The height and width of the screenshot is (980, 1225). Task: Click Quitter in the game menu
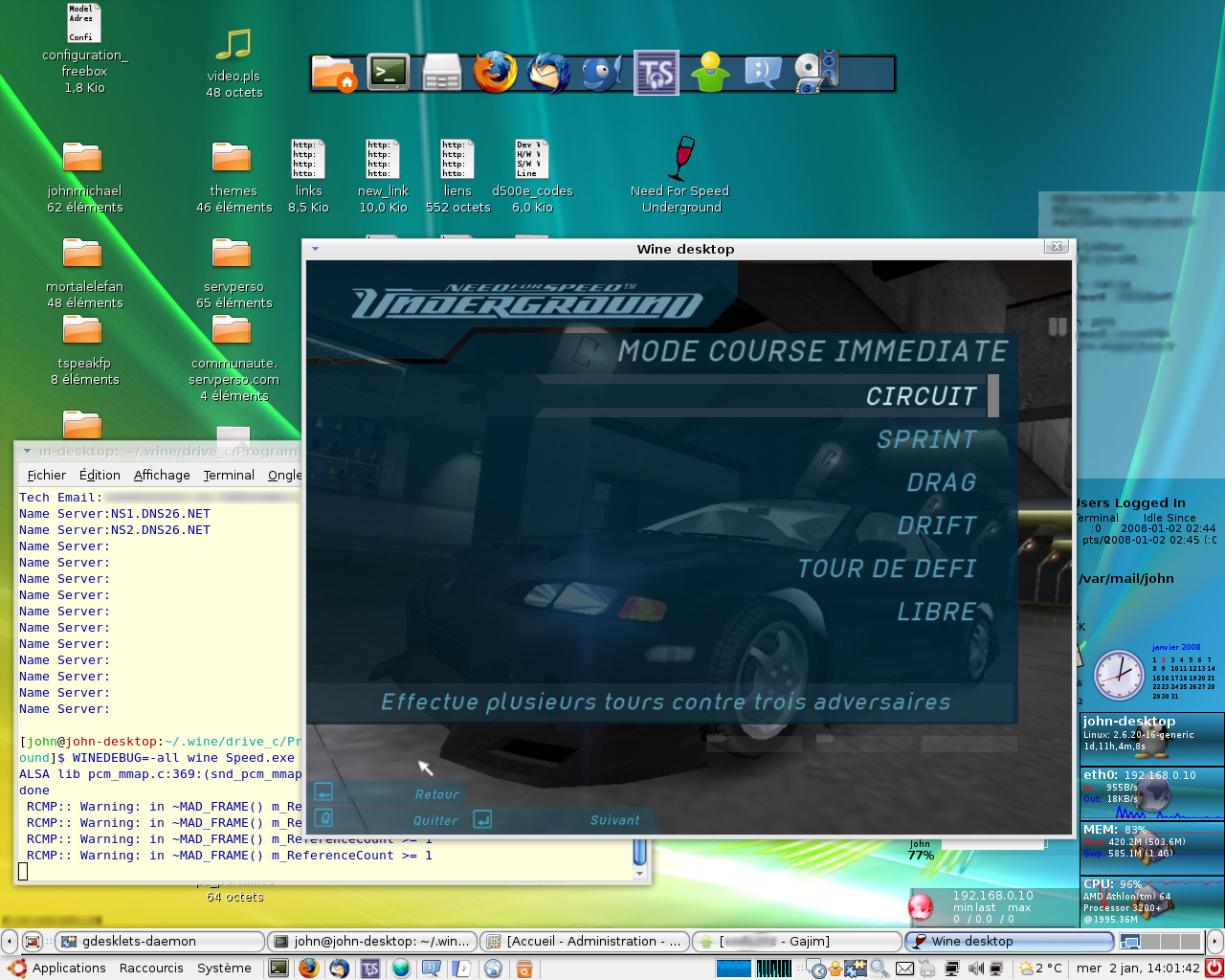coord(435,820)
